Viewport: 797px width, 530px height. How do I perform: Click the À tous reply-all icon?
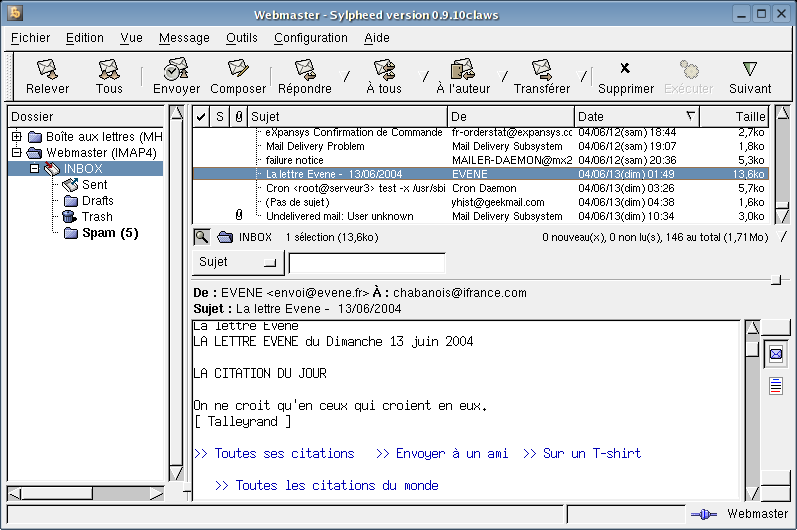384,69
